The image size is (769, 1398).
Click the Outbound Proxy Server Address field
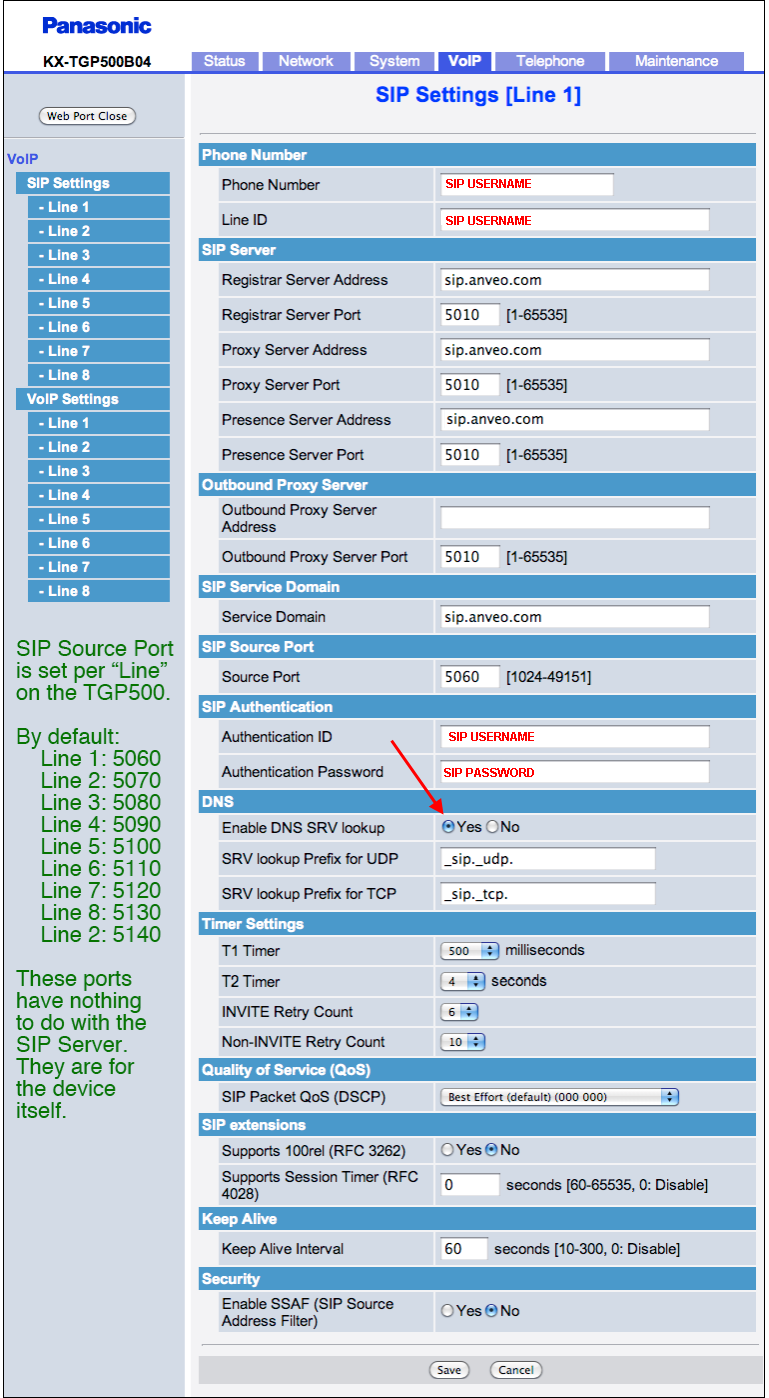click(x=575, y=518)
